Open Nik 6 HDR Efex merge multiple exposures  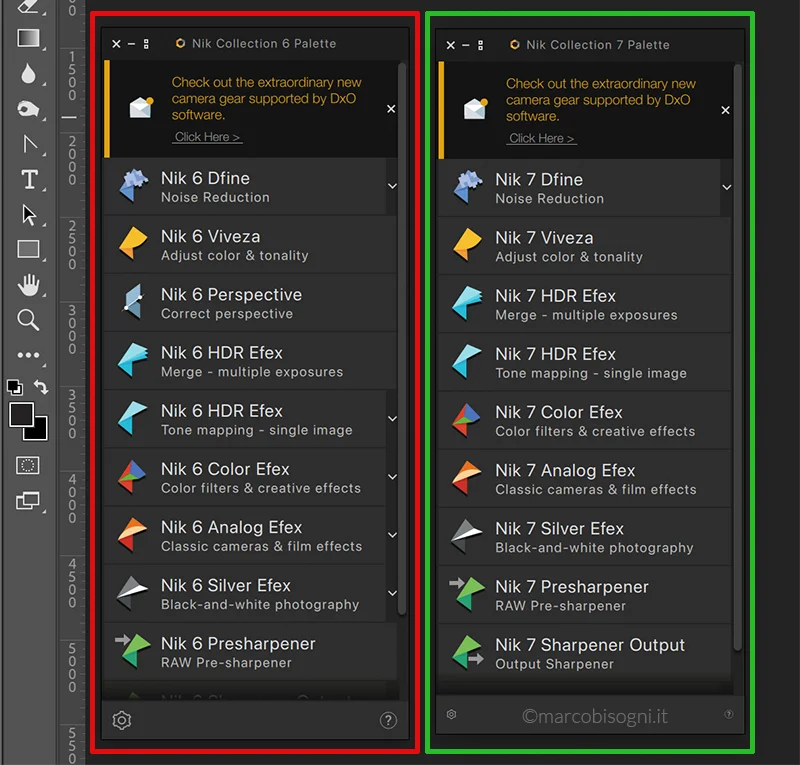point(250,361)
